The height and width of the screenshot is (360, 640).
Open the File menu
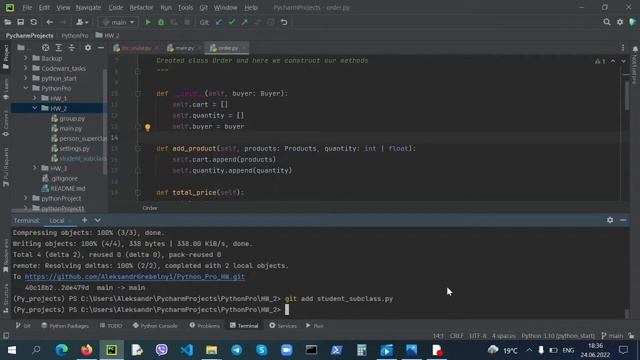tap(27, 7)
